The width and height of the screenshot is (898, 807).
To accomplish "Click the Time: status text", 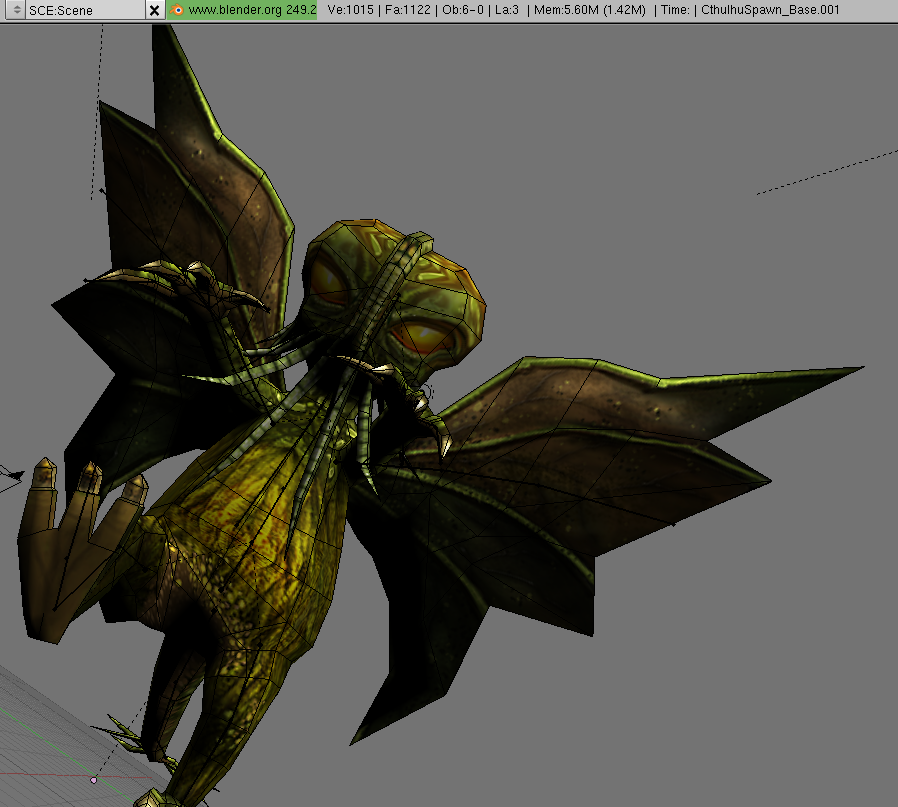I will [676, 10].
